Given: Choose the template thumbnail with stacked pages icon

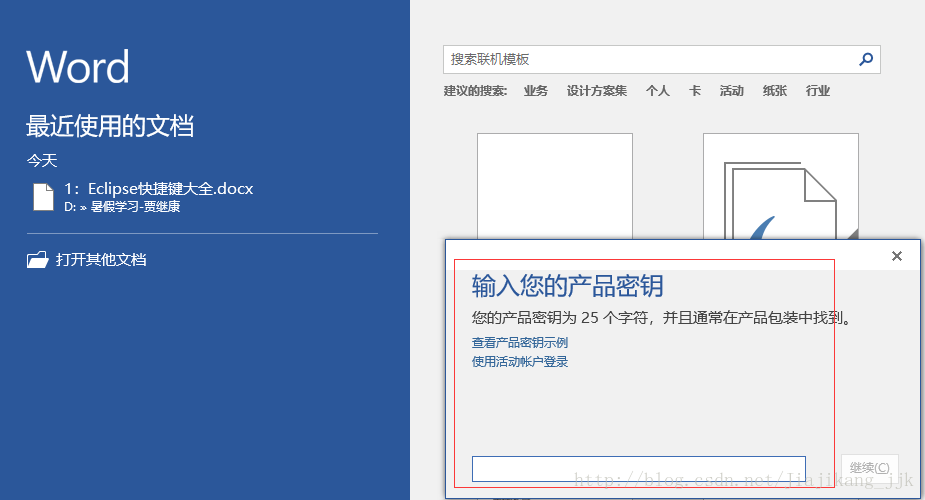Looking at the screenshot, I should point(780,186).
